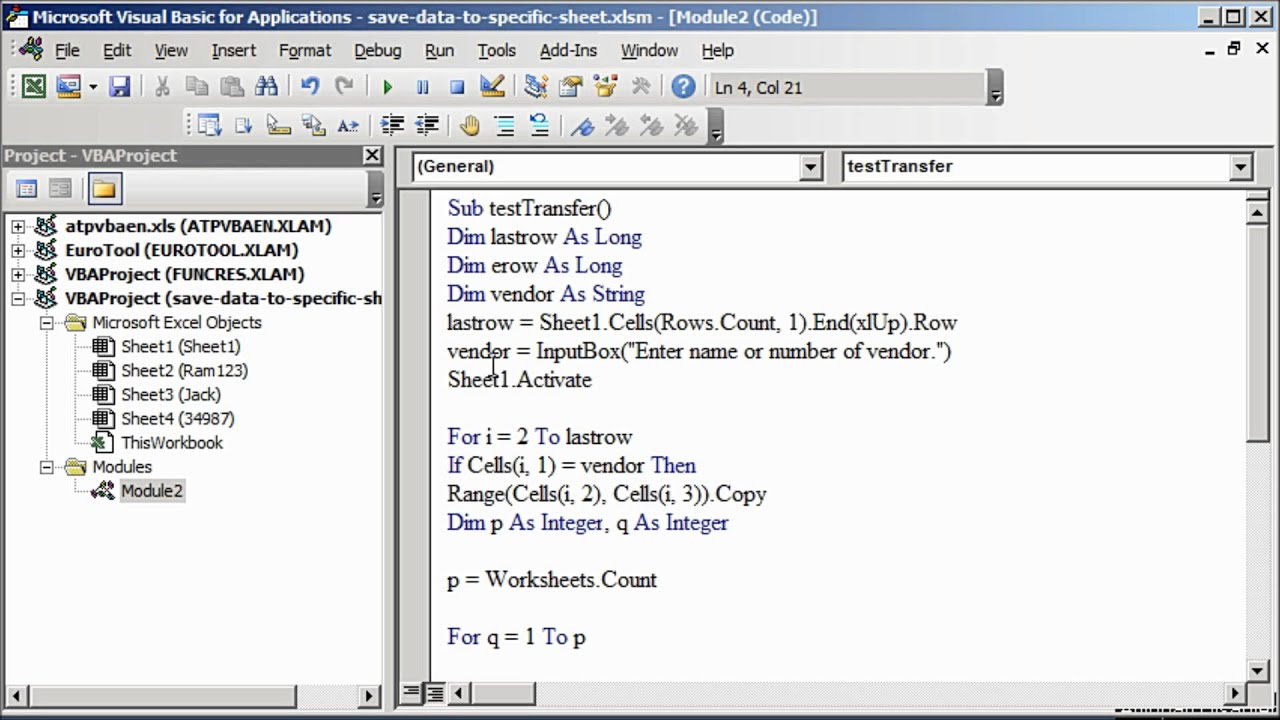The width and height of the screenshot is (1280, 720).
Task: Open the File menu
Action: click(x=67, y=50)
